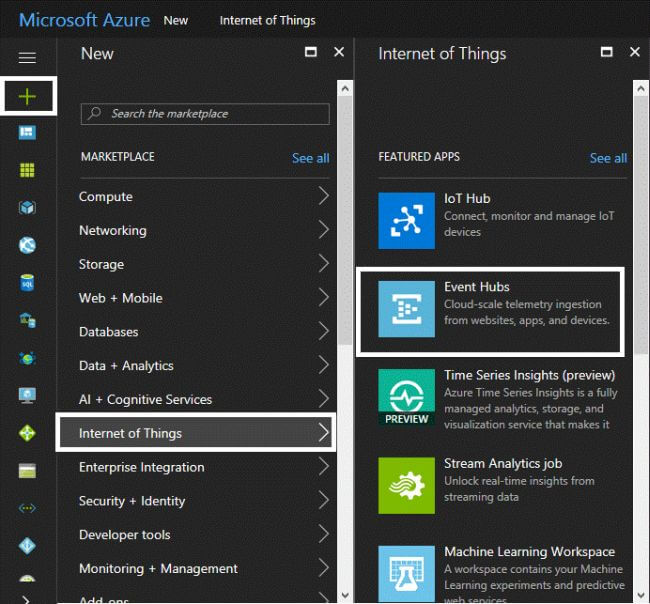The height and width of the screenshot is (604, 650).
Task: Click the New breadcrumb in top bar
Action: pos(176,20)
